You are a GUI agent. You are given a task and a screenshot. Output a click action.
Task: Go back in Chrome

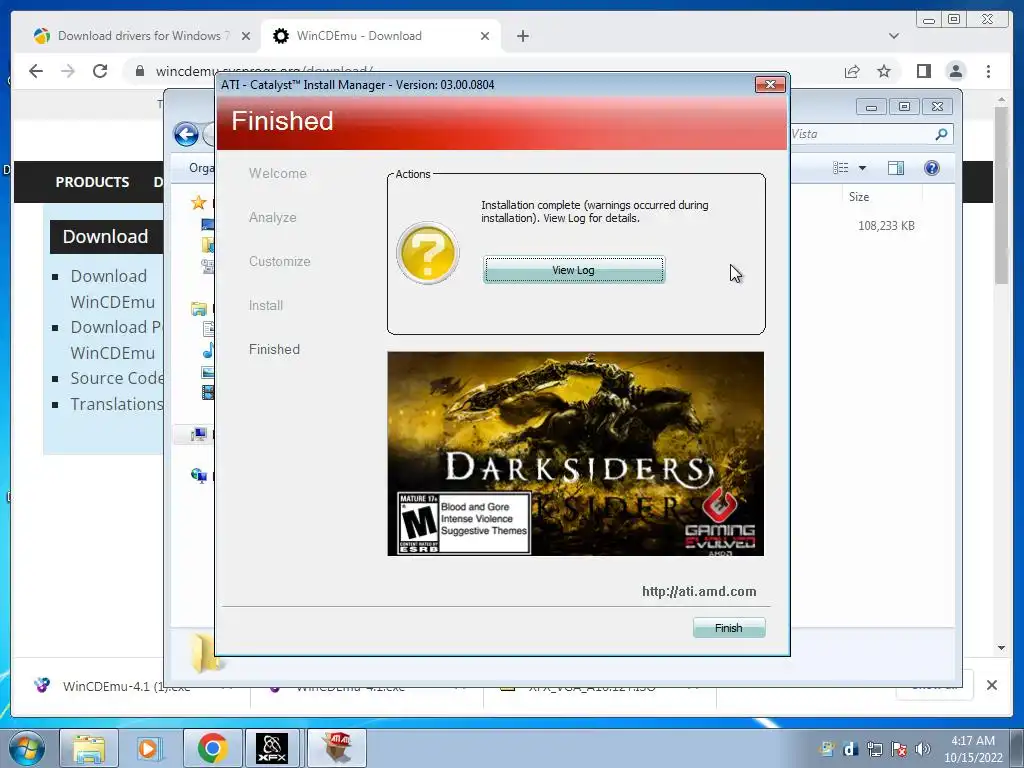click(36, 71)
